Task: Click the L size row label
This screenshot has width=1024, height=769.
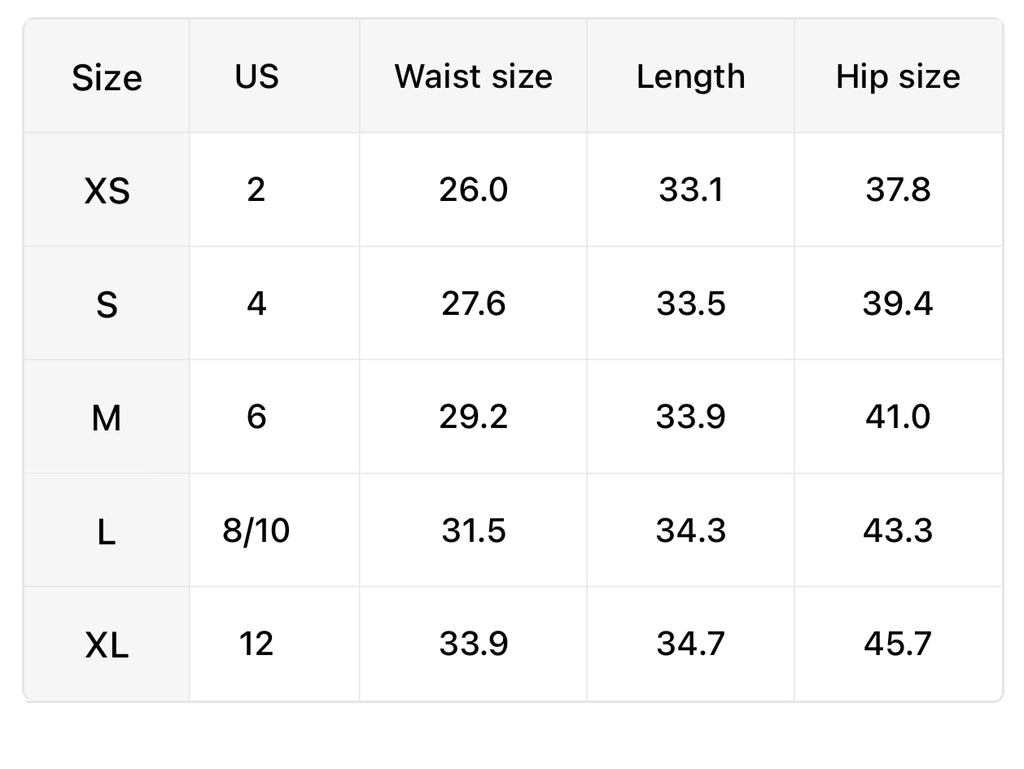Action: 107,531
